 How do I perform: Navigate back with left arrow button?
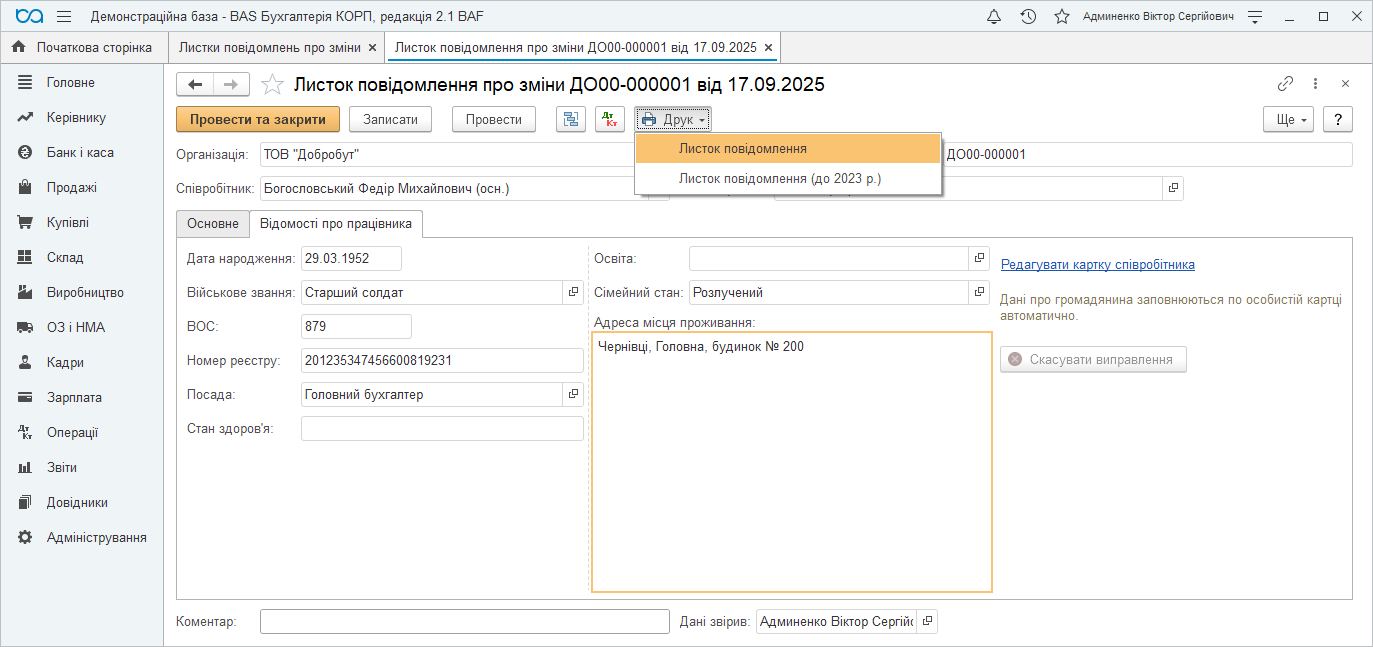click(195, 85)
